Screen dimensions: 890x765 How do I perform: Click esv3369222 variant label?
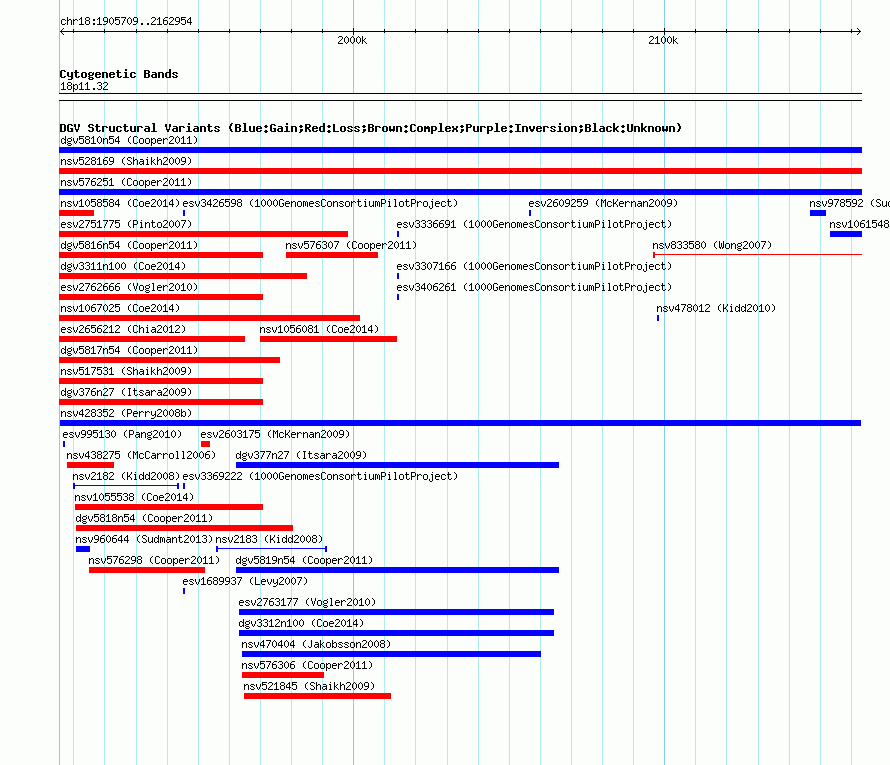click(x=320, y=476)
